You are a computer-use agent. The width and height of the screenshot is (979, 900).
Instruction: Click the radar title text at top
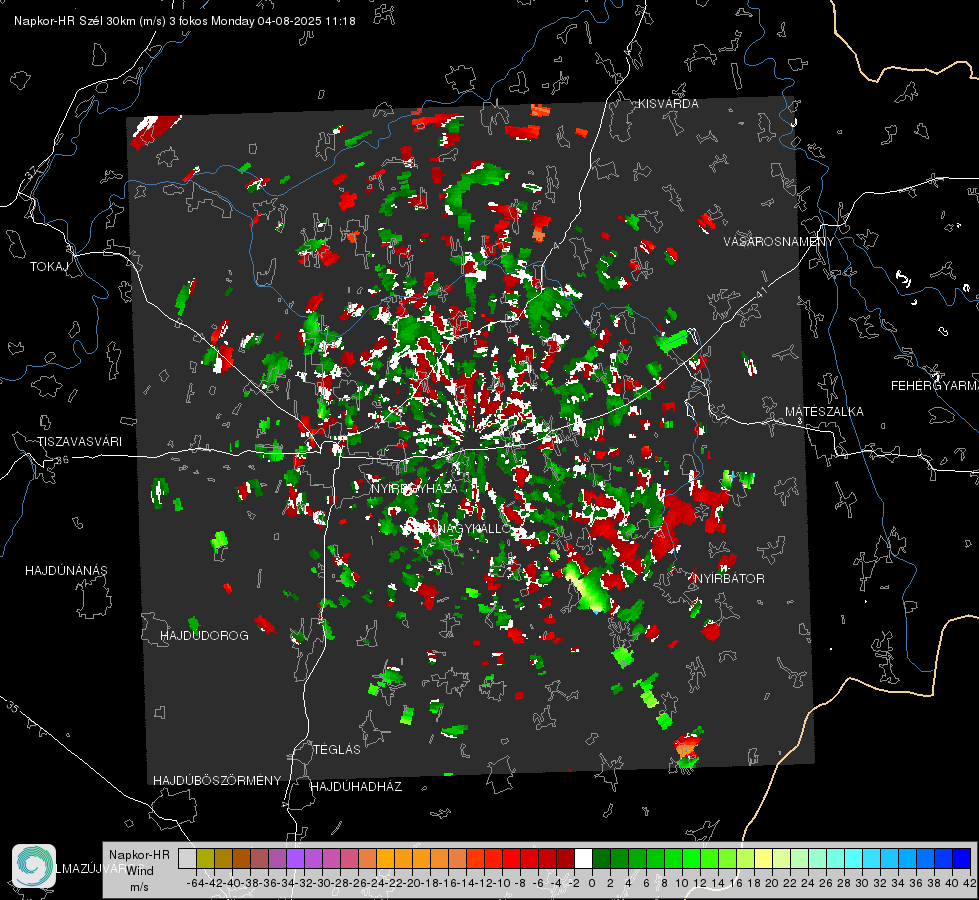point(185,21)
